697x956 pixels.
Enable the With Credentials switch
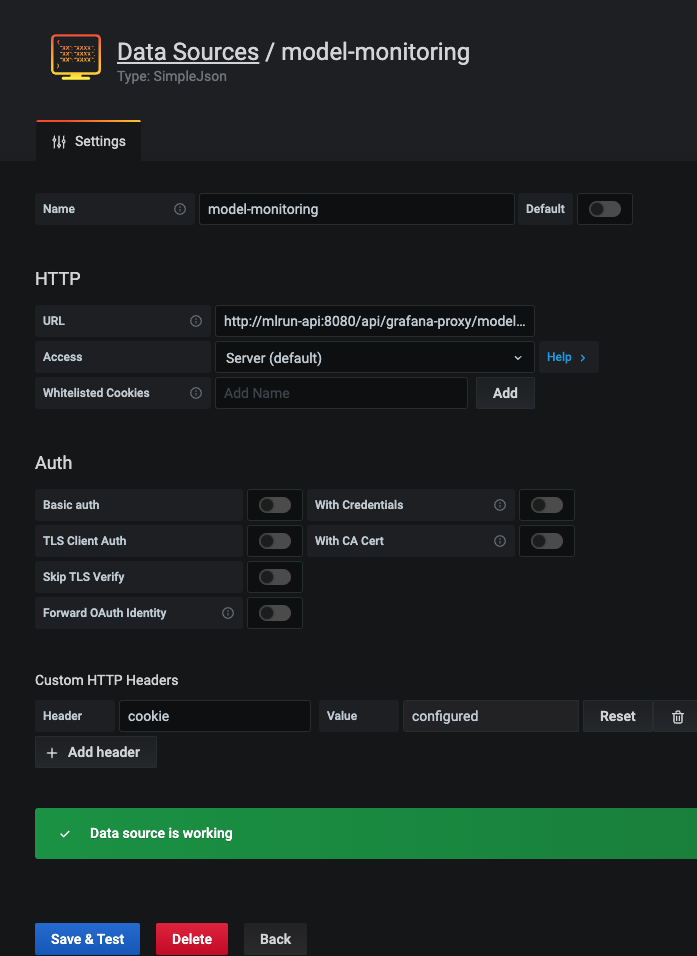click(547, 505)
